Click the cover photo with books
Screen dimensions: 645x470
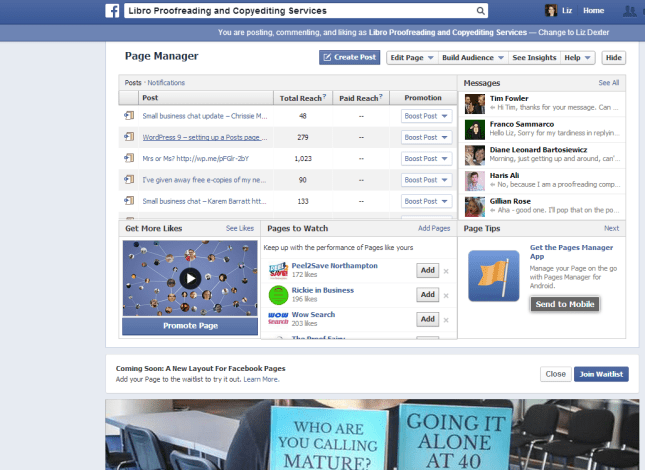[x=372, y=434]
